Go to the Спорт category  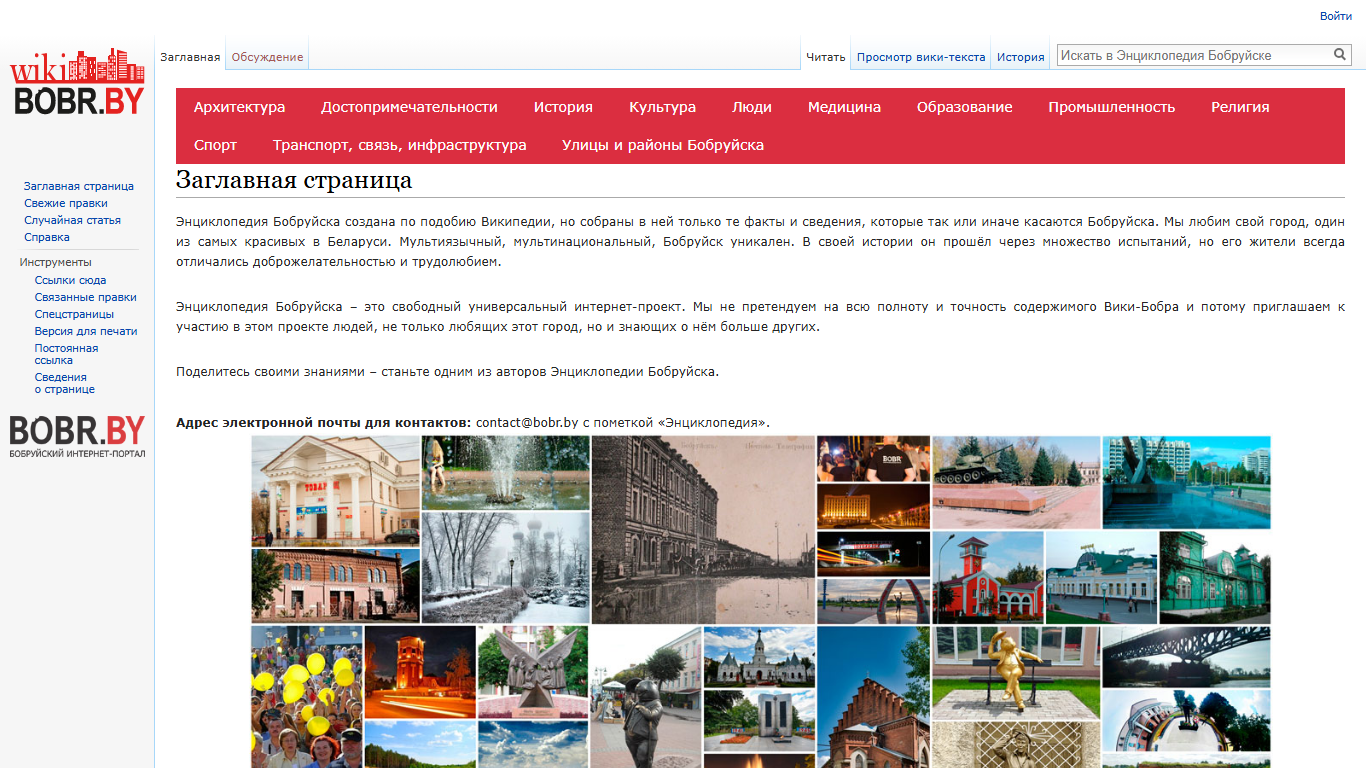click(215, 145)
